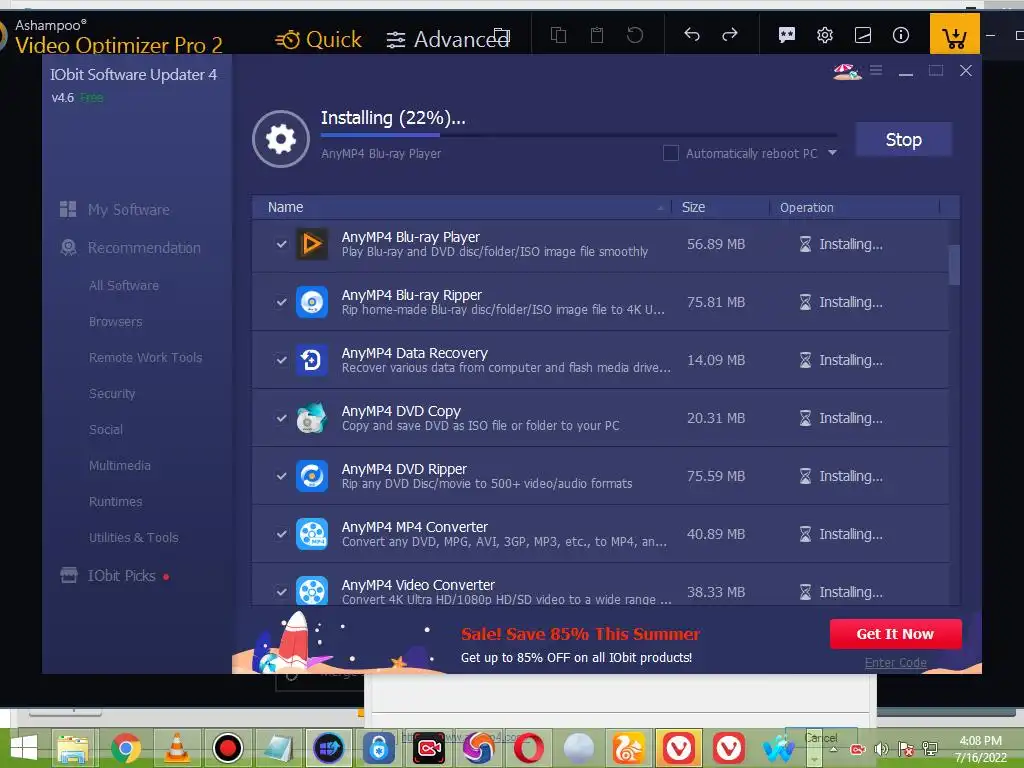Screen dimensions: 1024x768
Task: Click the AnyMP4 Video Converter app icon
Action: 312,591
